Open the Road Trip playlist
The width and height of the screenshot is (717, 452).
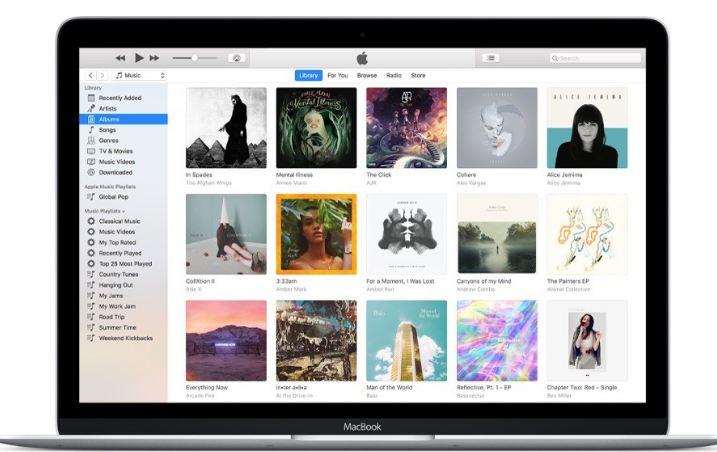tap(123, 317)
